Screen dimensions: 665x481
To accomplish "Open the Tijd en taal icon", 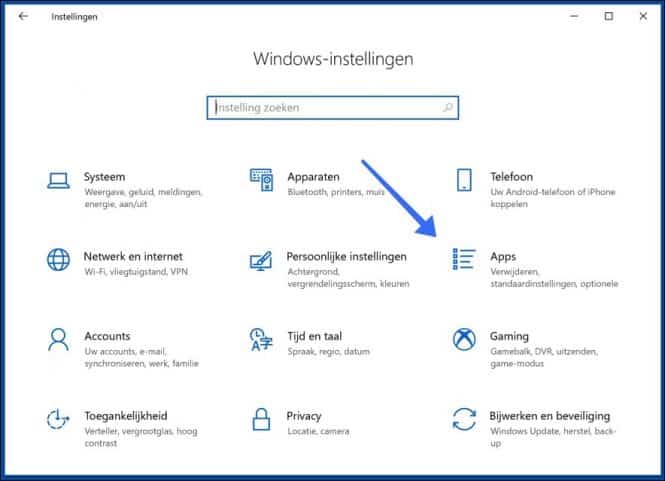I will click(261, 339).
